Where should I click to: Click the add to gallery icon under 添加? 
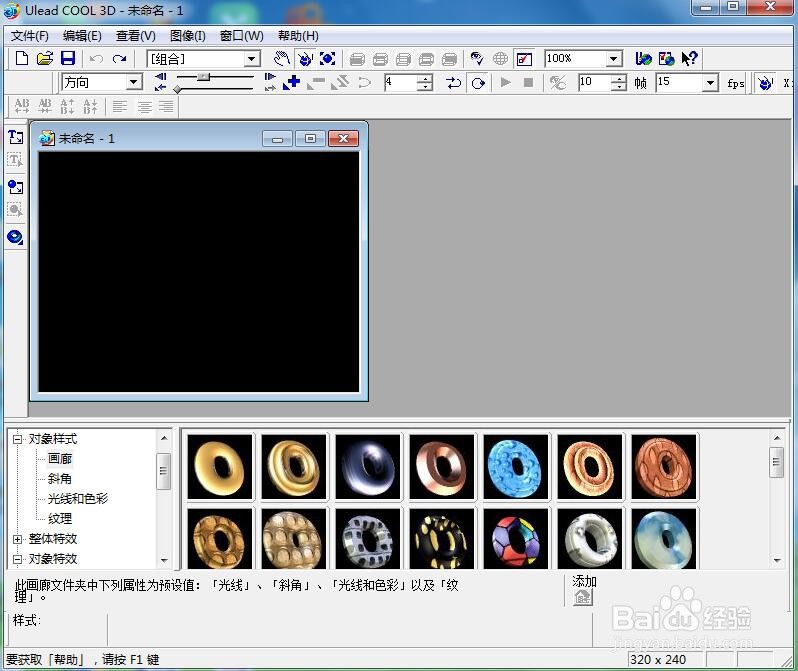point(583,597)
